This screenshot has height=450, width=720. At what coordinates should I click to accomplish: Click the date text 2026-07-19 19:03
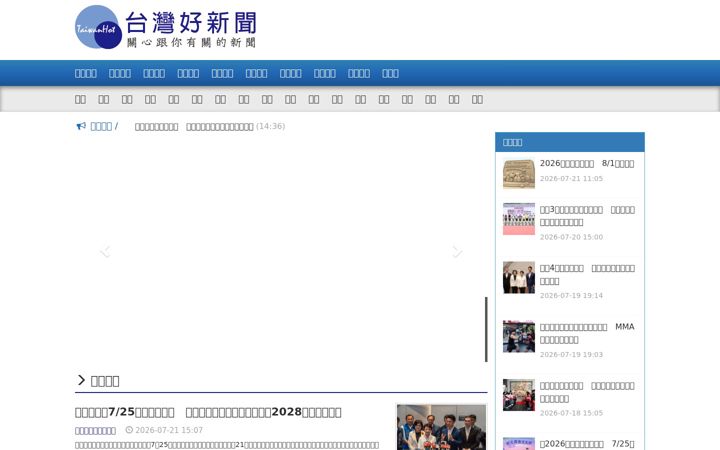coord(571,354)
